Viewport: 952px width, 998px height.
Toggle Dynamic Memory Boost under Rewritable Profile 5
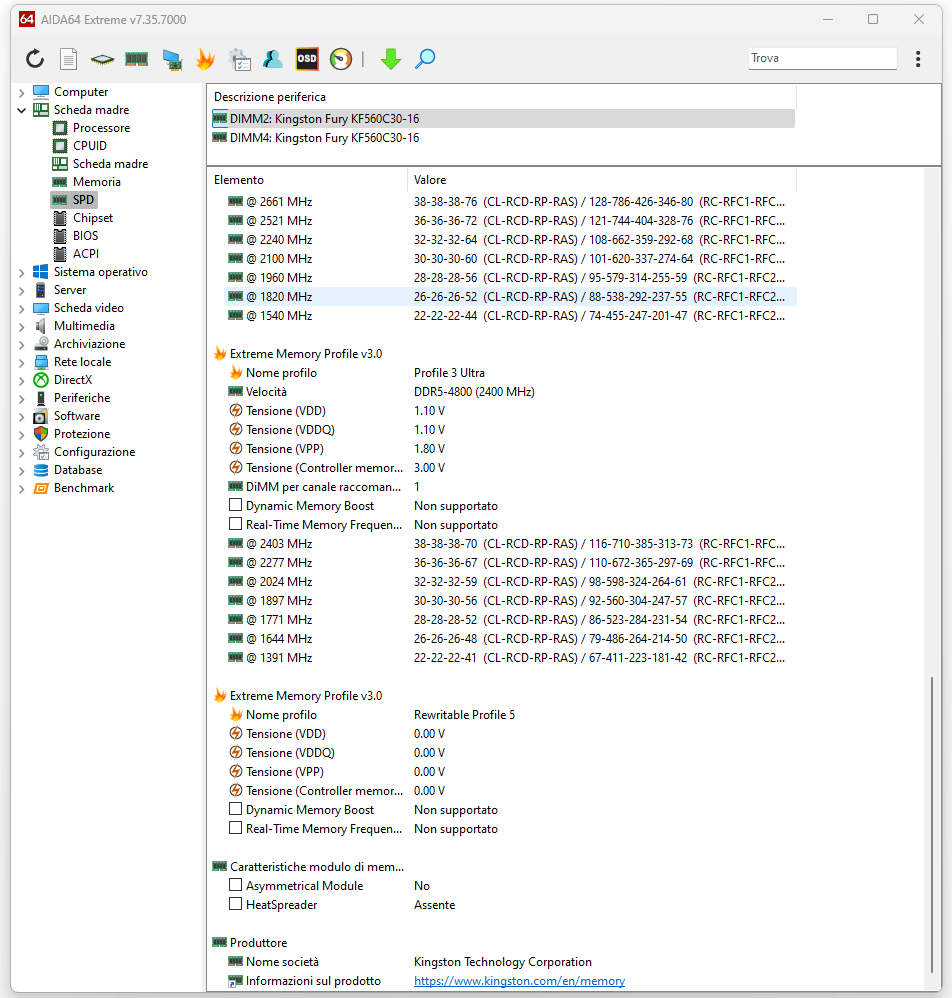point(235,810)
